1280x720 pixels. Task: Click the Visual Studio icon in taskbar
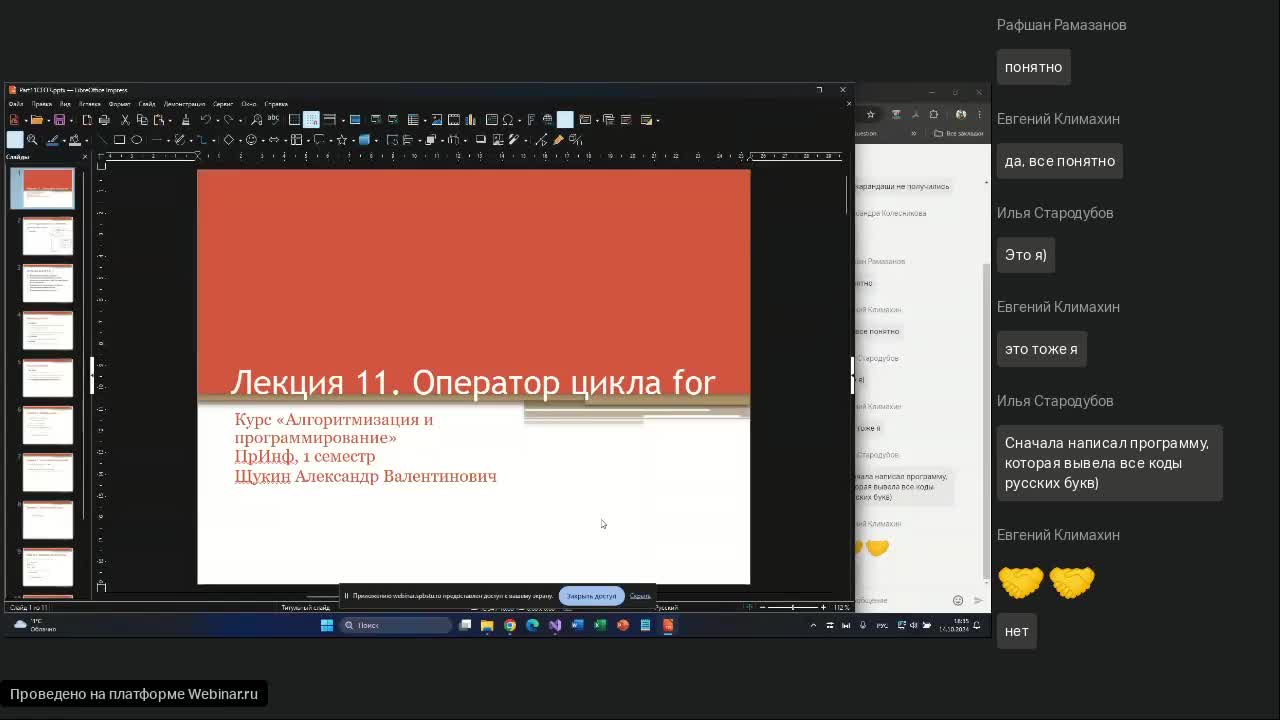point(555,625)
